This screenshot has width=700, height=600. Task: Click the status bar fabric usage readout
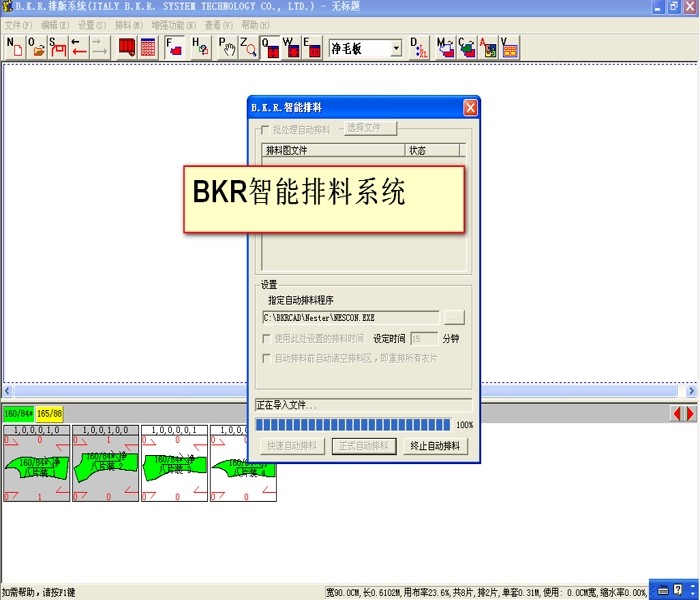pos(486,592)
